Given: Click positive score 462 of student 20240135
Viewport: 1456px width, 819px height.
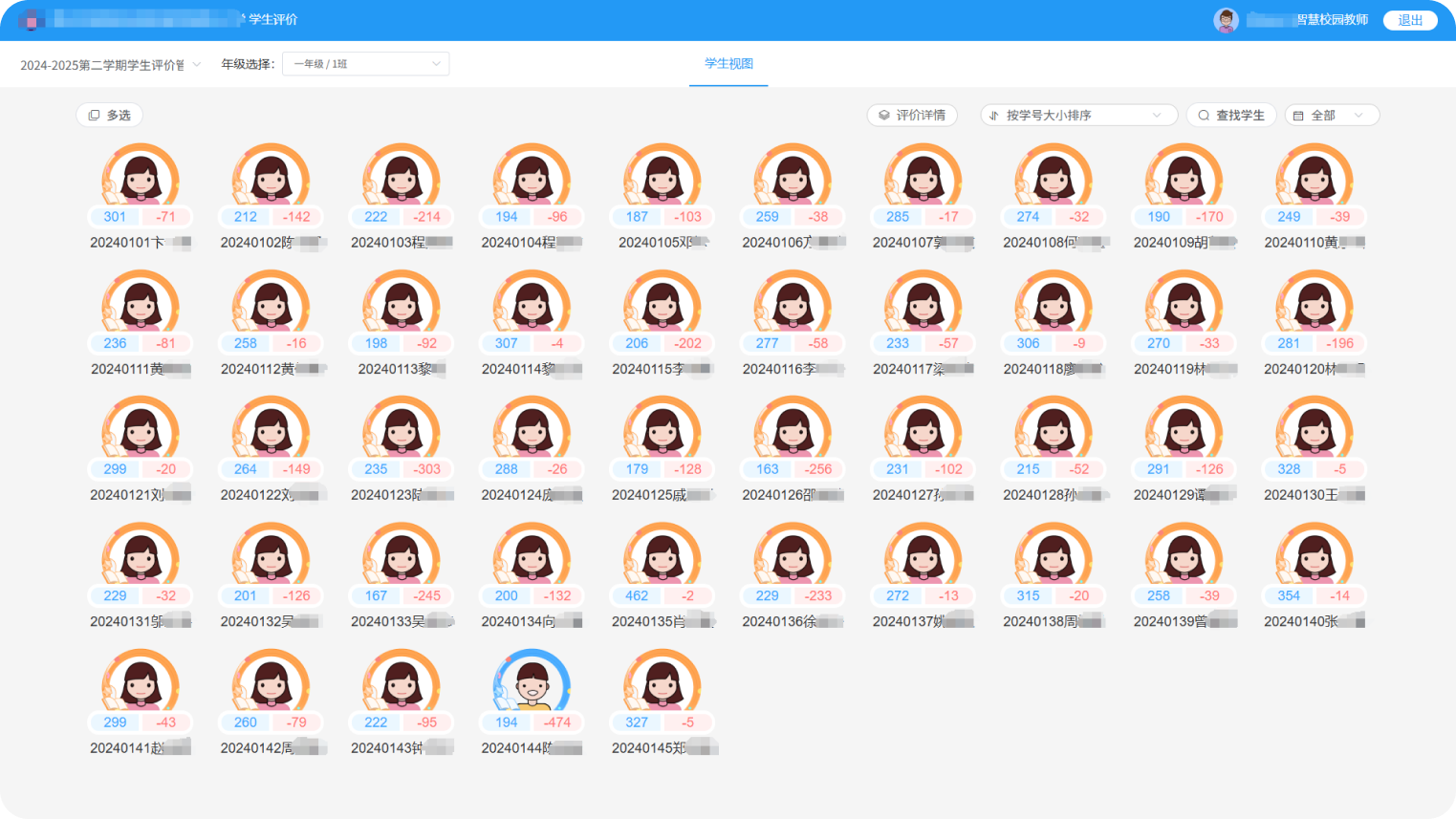Looking at the screenshot, I should pyautogui.click(x=637, y=595).
